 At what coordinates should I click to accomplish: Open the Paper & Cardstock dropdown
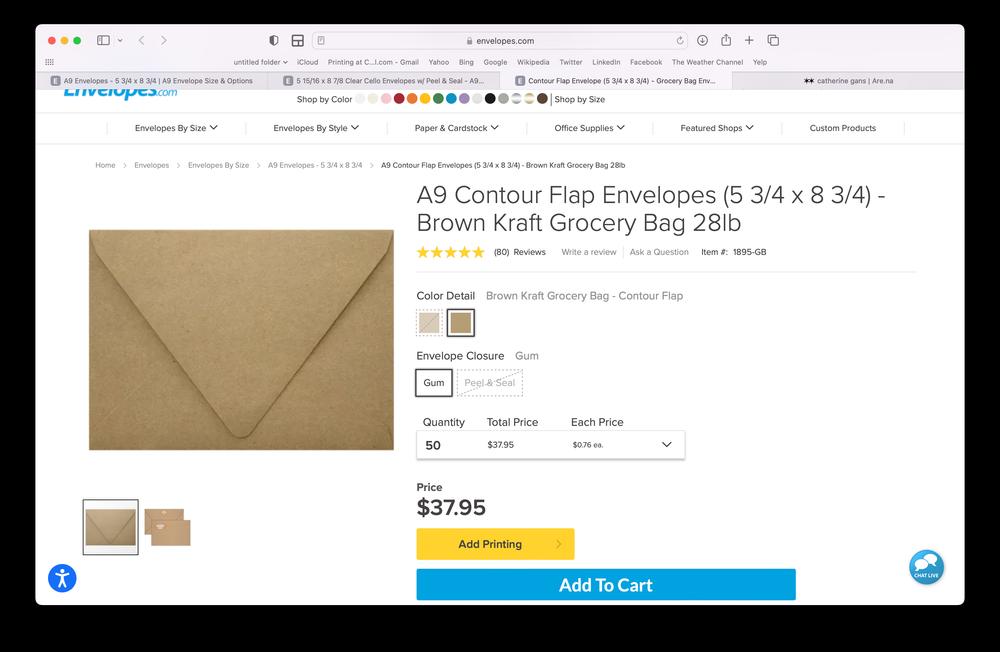[x=456, y=128]
